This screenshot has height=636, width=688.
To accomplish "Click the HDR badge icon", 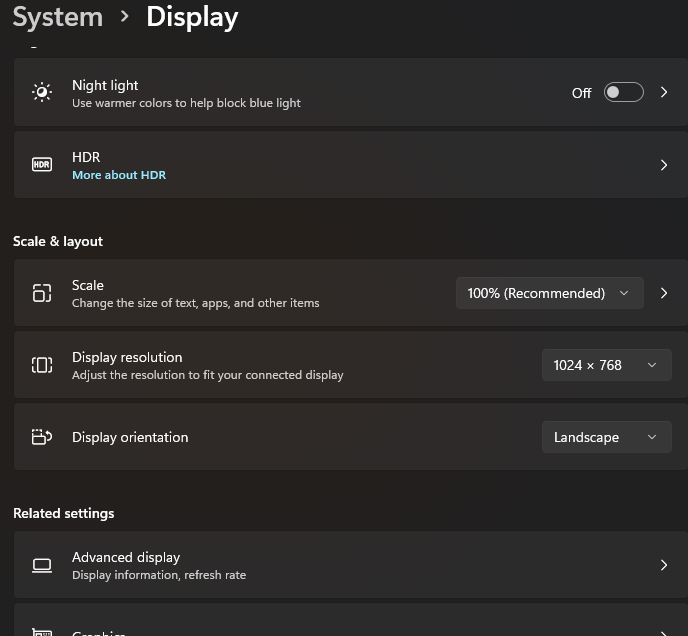I will click(42, 165).
